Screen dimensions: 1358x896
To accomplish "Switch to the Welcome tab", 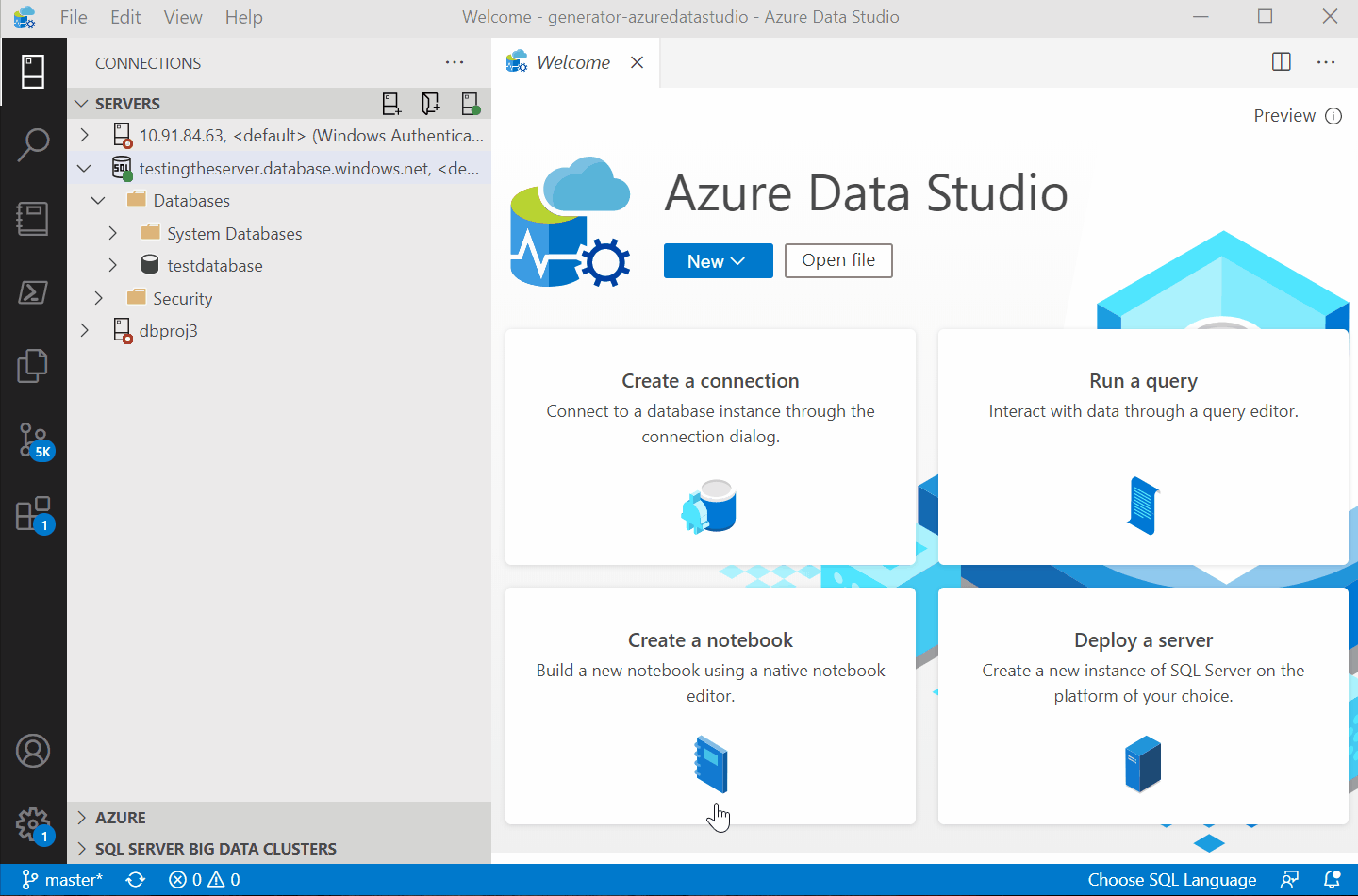I will tap(571, 61).
